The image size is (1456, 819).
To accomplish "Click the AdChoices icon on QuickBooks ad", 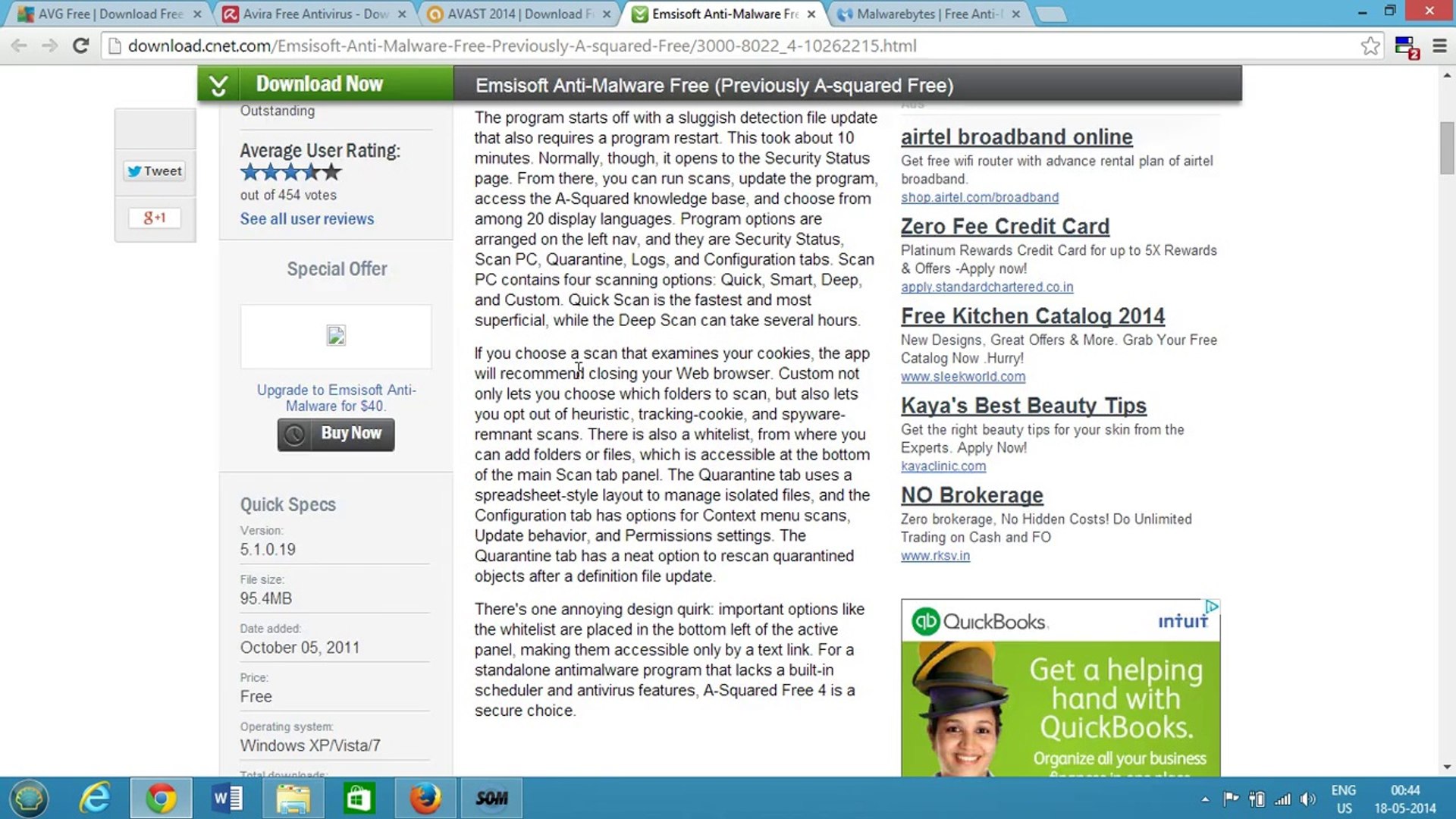I will point(1211,606).
